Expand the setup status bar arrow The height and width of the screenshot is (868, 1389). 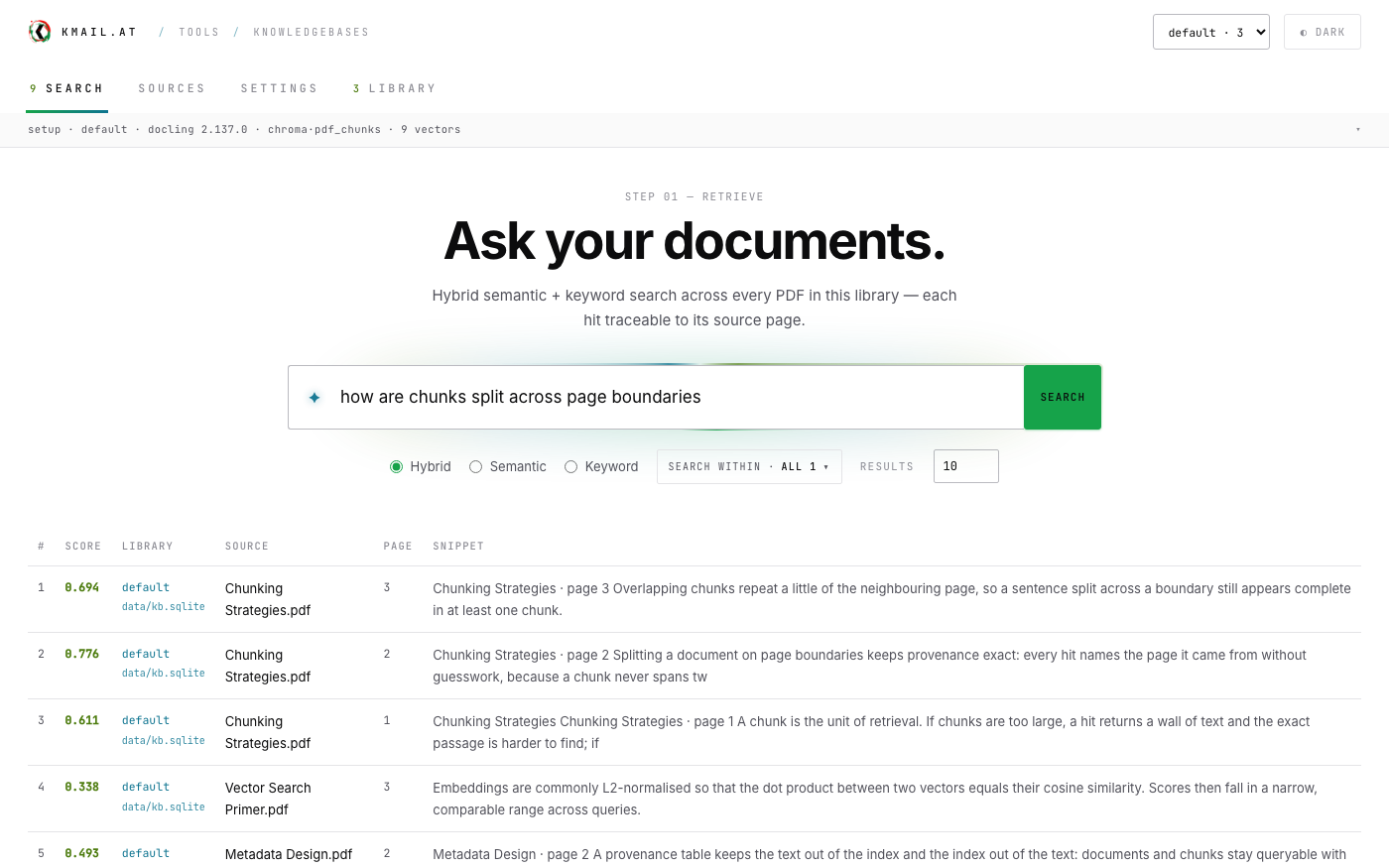(x=1357, y=130)
